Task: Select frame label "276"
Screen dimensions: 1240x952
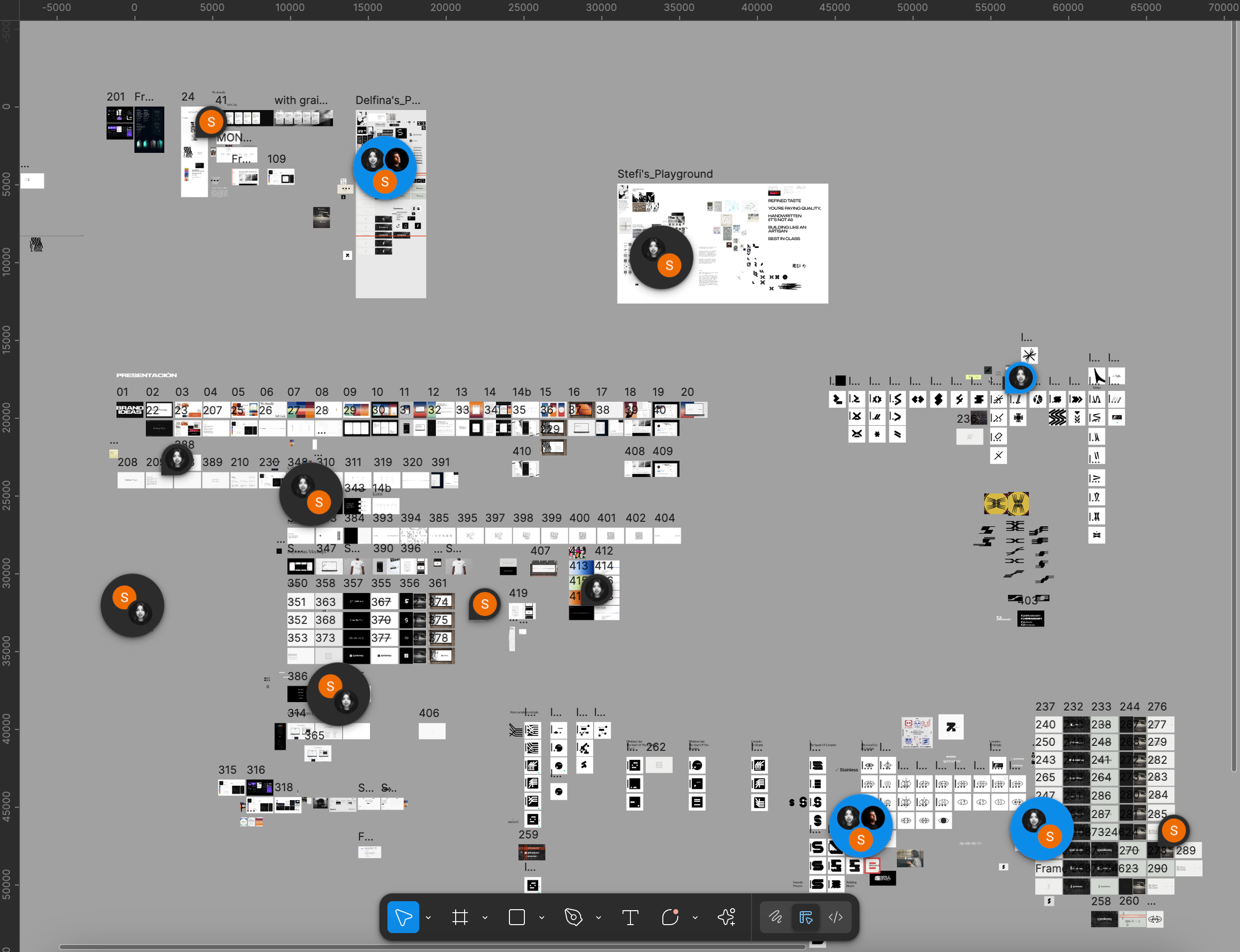Action: 1157,707
